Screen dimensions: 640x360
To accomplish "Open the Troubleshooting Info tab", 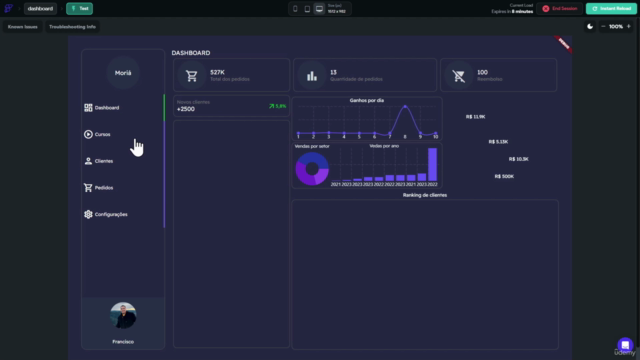I will 72,27.
